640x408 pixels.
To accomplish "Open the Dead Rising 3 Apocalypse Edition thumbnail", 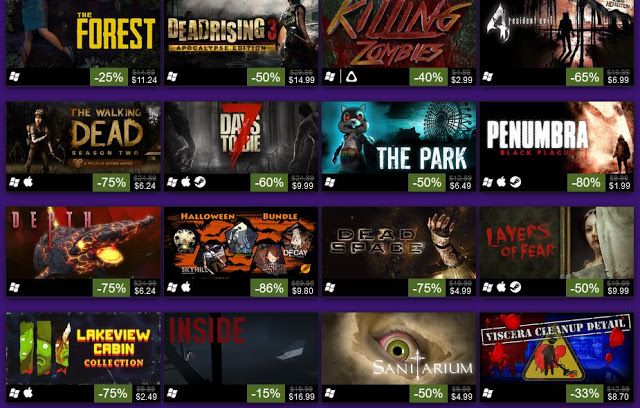I will coord(241,34).
